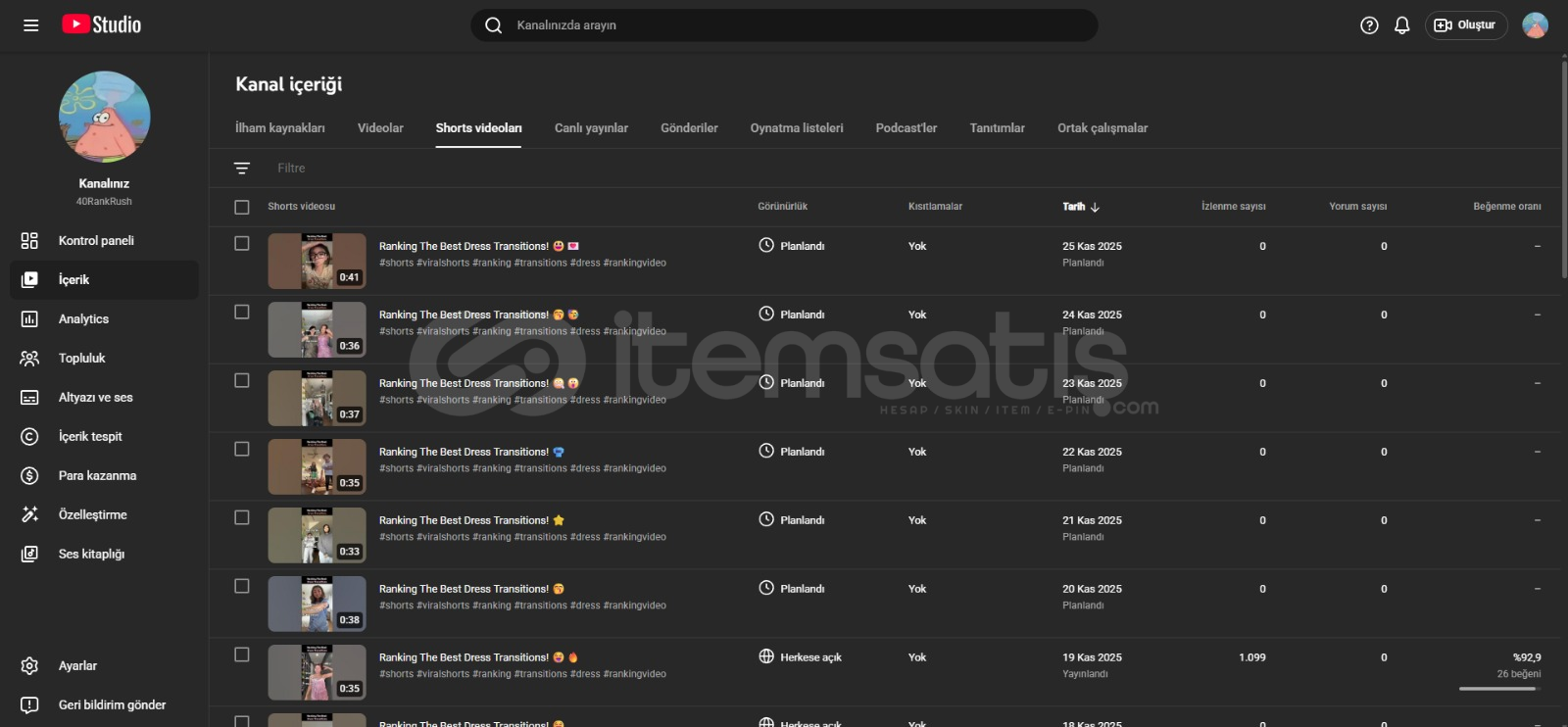Switch to the Oynatma listeleri tab
This screenshot has height=727, width=1568.
pyautogui.click(x=796, y=128)
